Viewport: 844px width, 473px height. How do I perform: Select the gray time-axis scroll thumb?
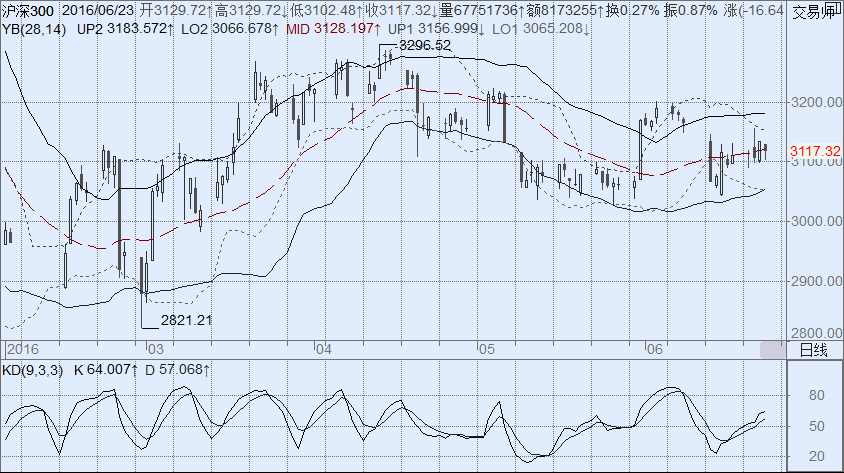(x=772, y=350)
